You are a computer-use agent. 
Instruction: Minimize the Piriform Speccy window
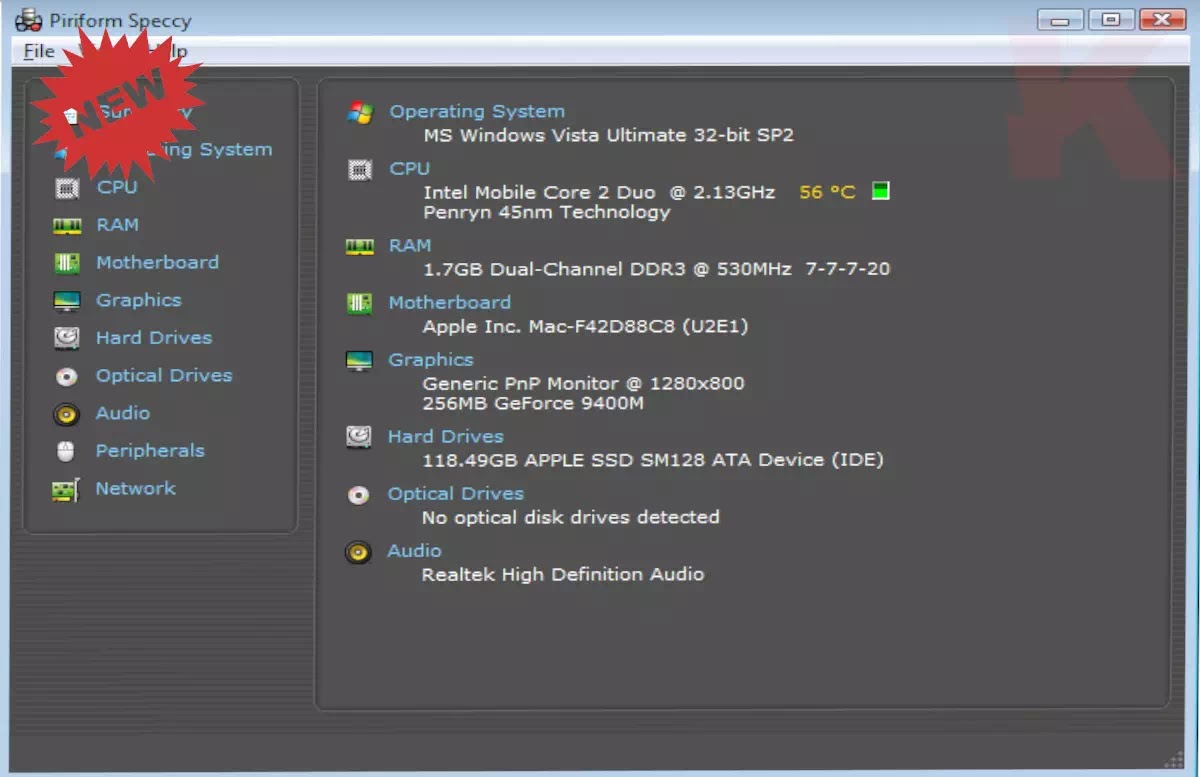(1061, 19)
